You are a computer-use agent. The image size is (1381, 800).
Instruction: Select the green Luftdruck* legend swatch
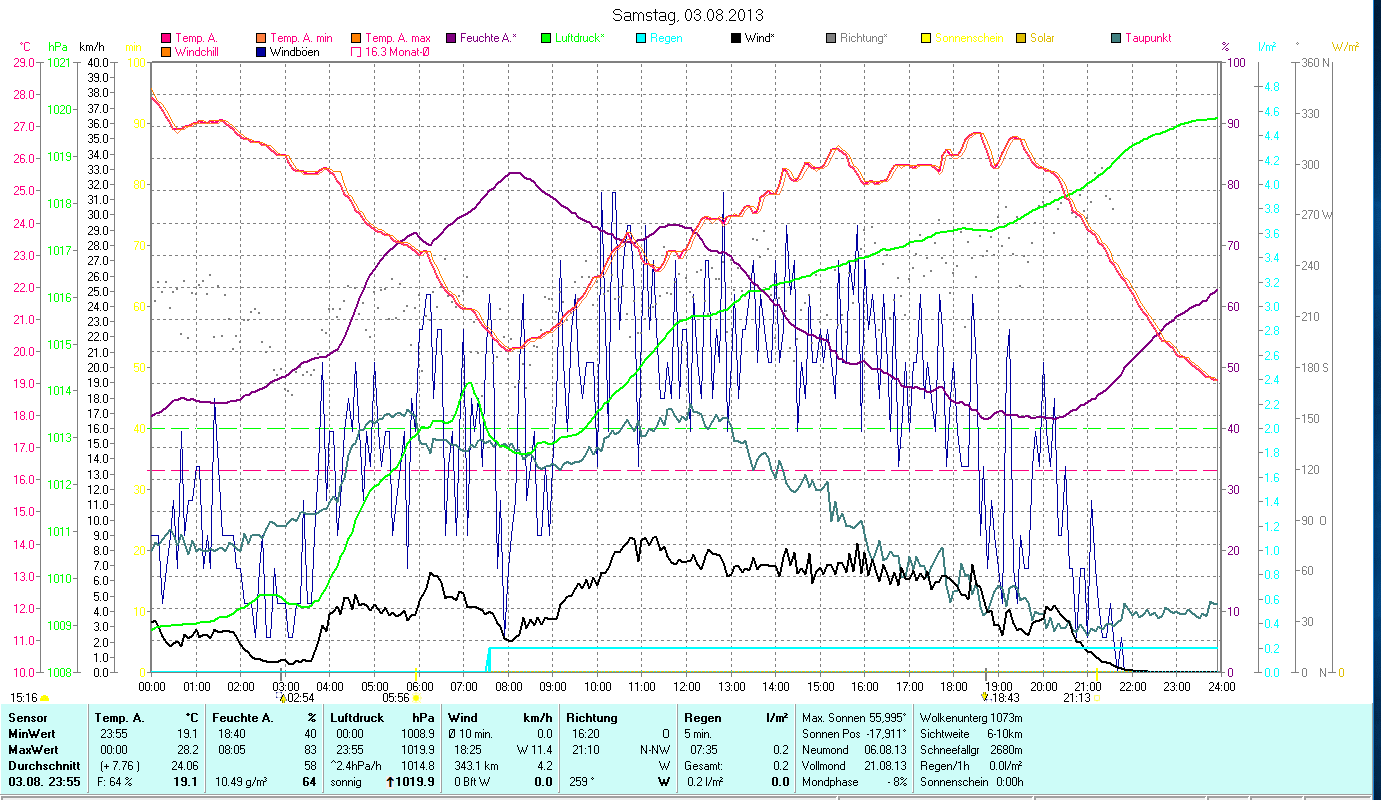pos(546,38)
